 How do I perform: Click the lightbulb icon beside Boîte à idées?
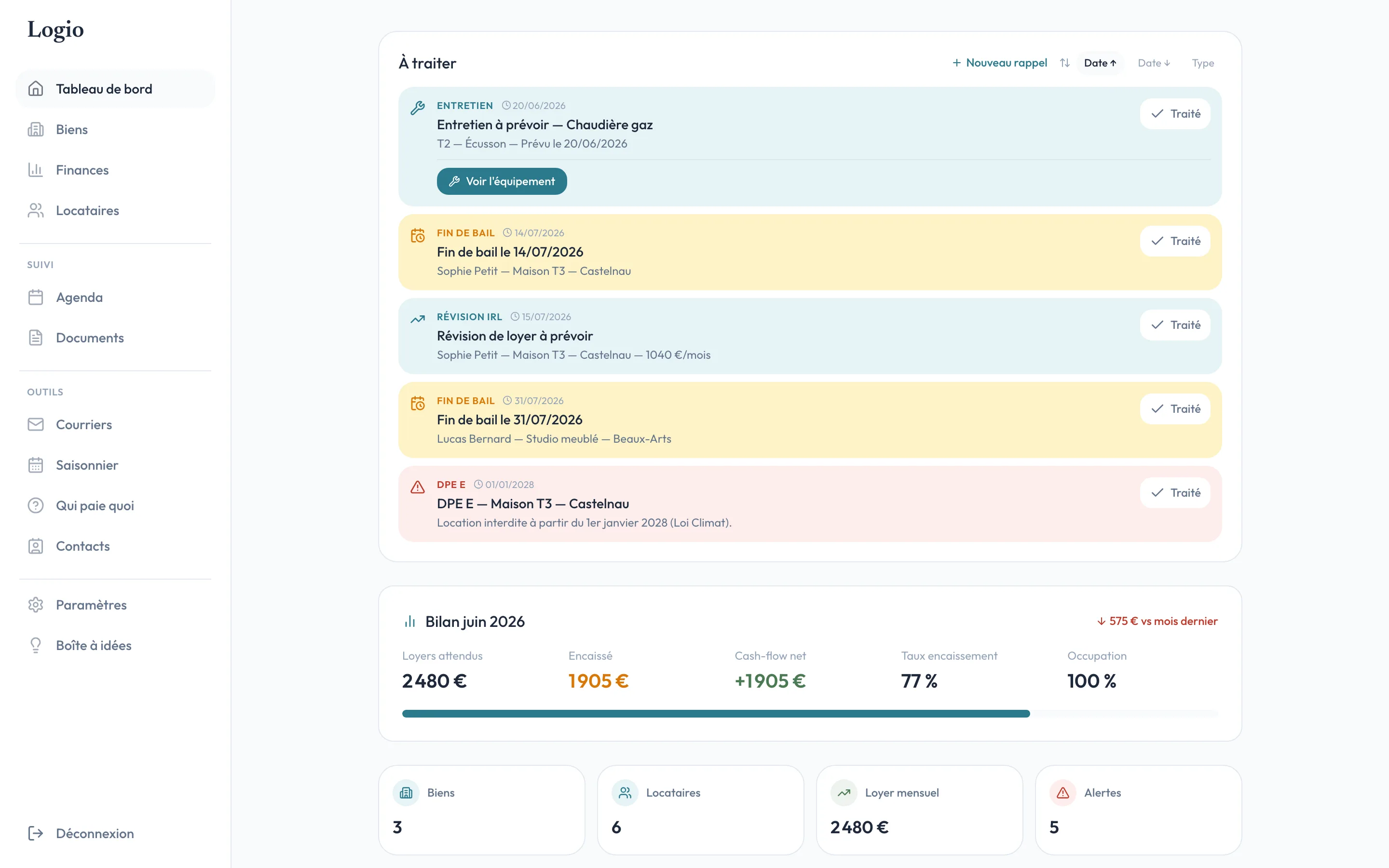pyautogui.click(x=36, y=645)
